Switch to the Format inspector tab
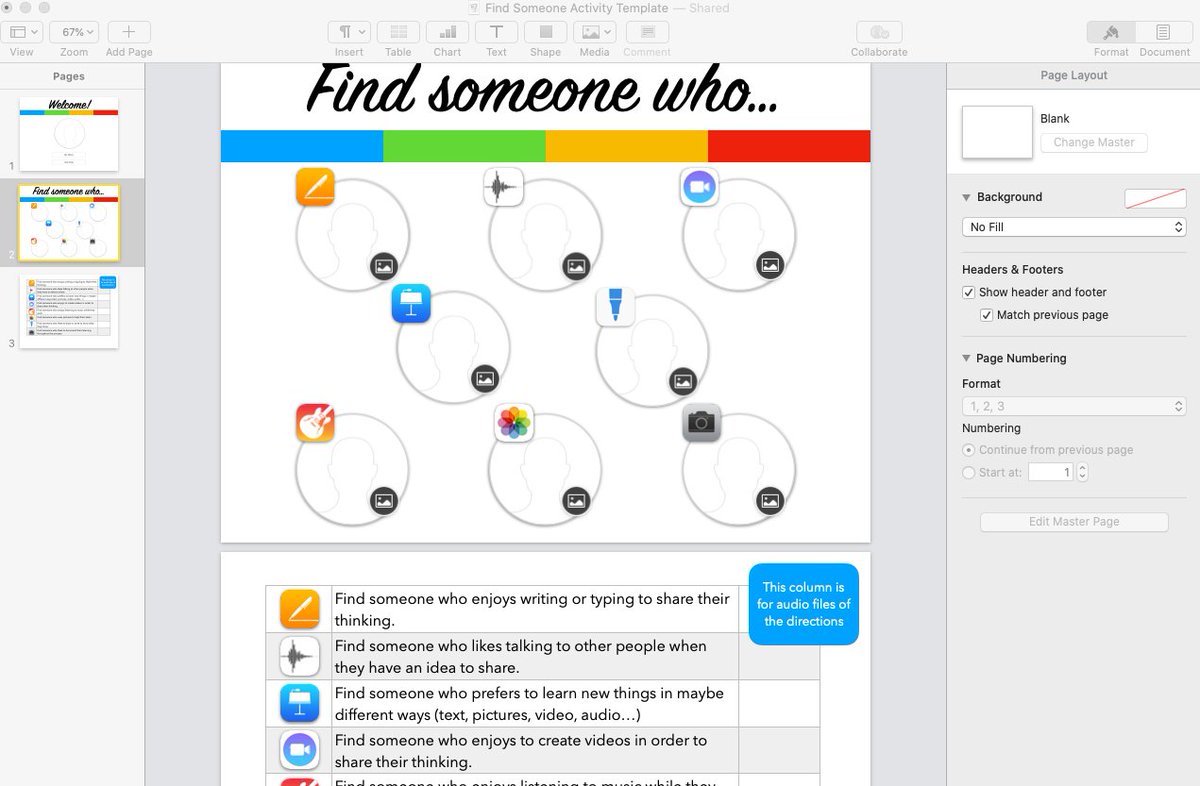The width and height of the screenshot is (1200, 786). point(1111,32)
